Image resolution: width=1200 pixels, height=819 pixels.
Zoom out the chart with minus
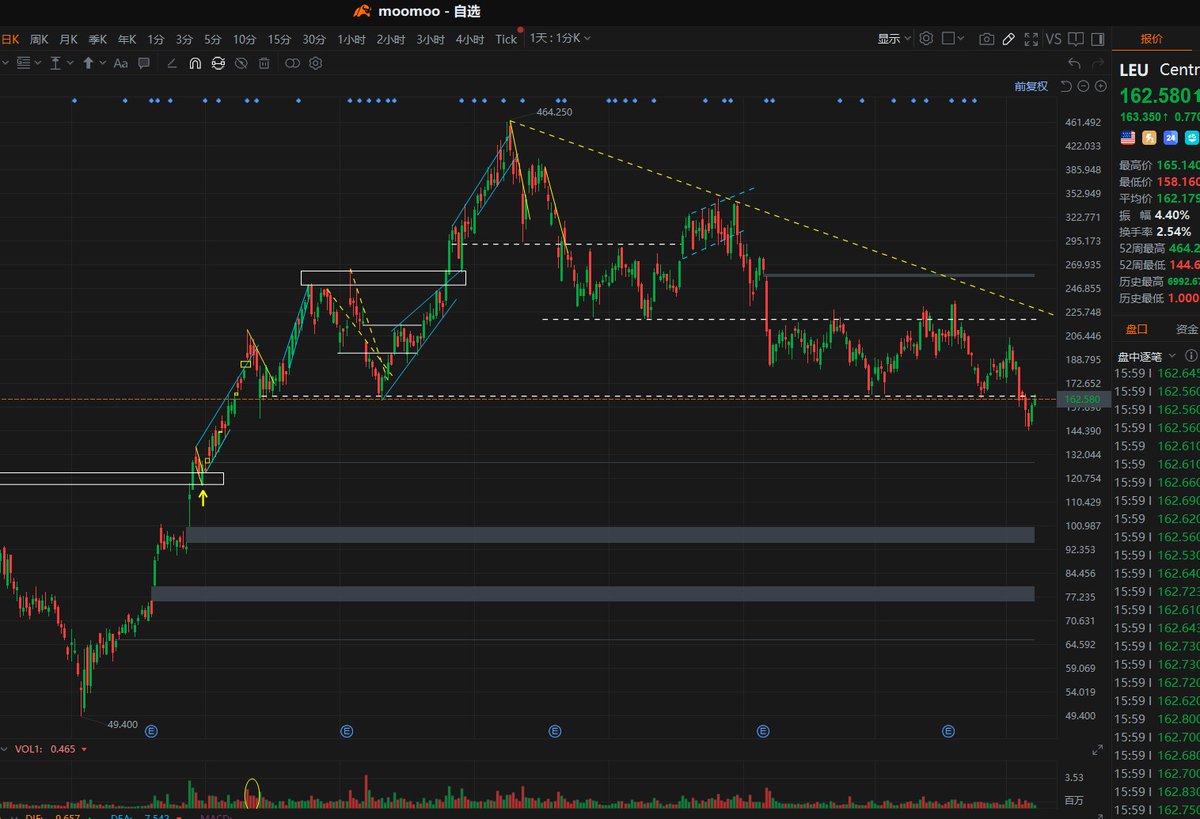pyautogui.click(x=1083, y=86)
